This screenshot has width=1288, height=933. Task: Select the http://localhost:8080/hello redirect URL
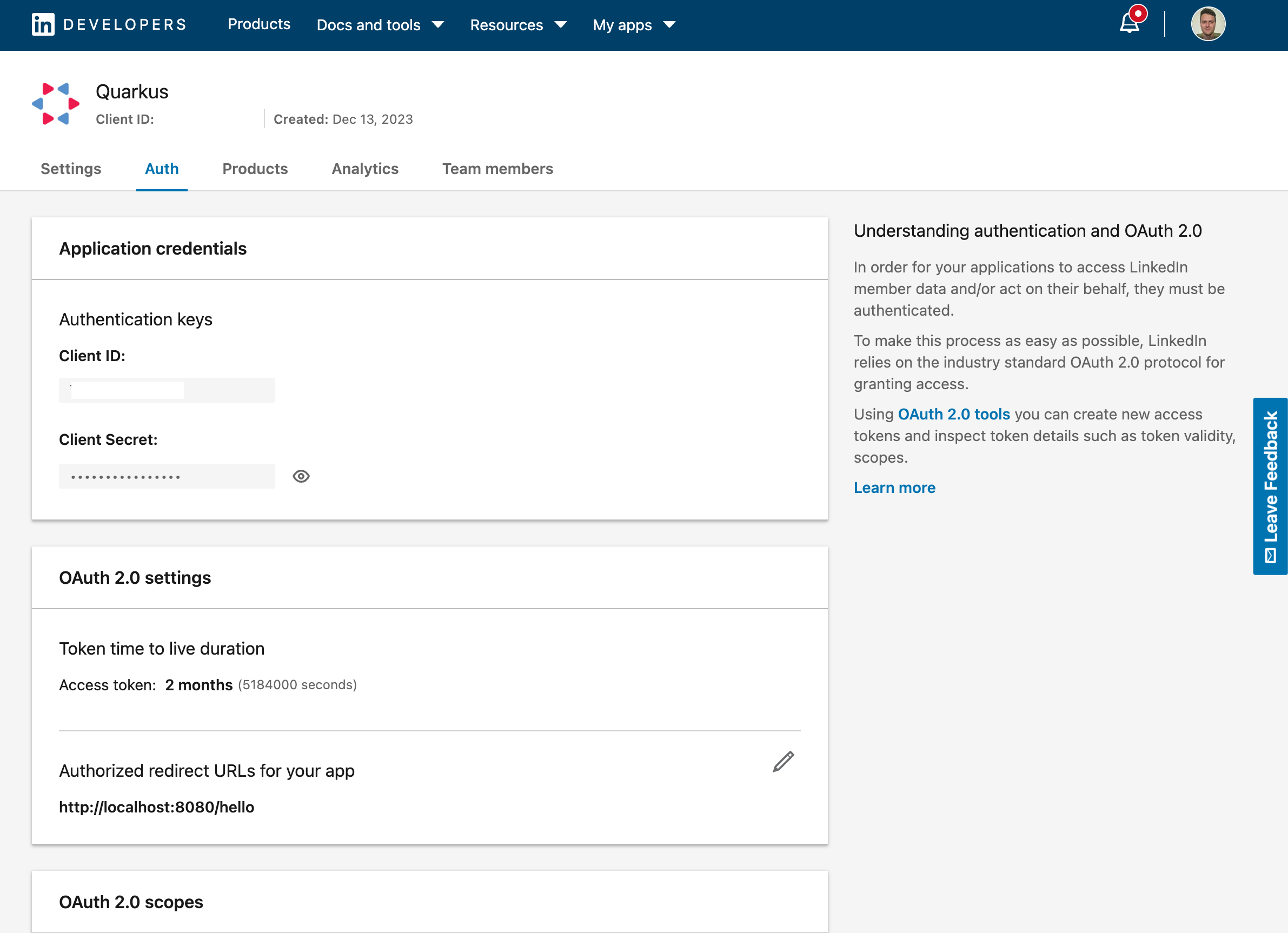[x=157, y=807]
